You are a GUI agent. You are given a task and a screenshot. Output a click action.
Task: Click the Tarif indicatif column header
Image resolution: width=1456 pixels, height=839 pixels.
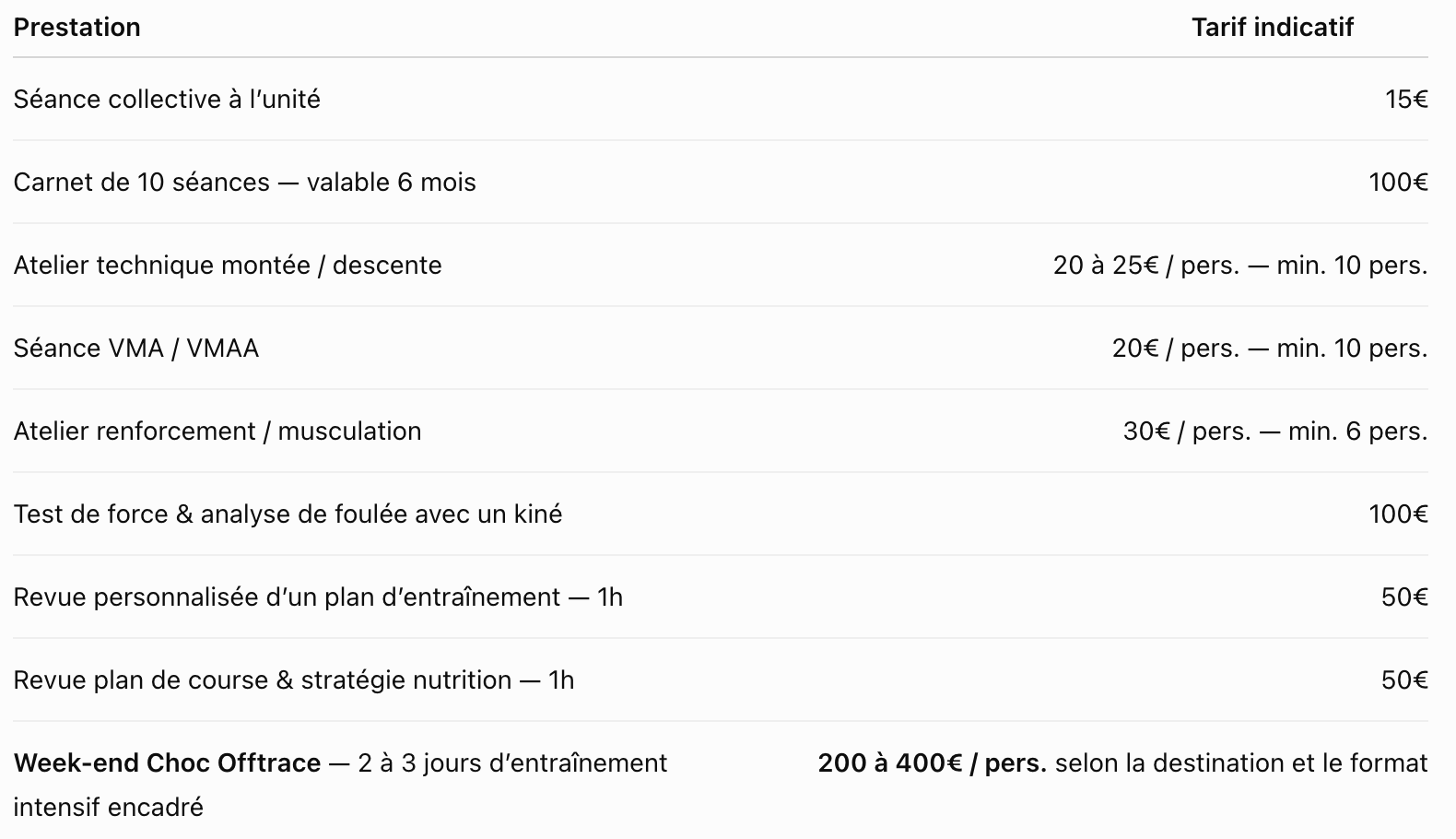click(x=1272, y=28)
